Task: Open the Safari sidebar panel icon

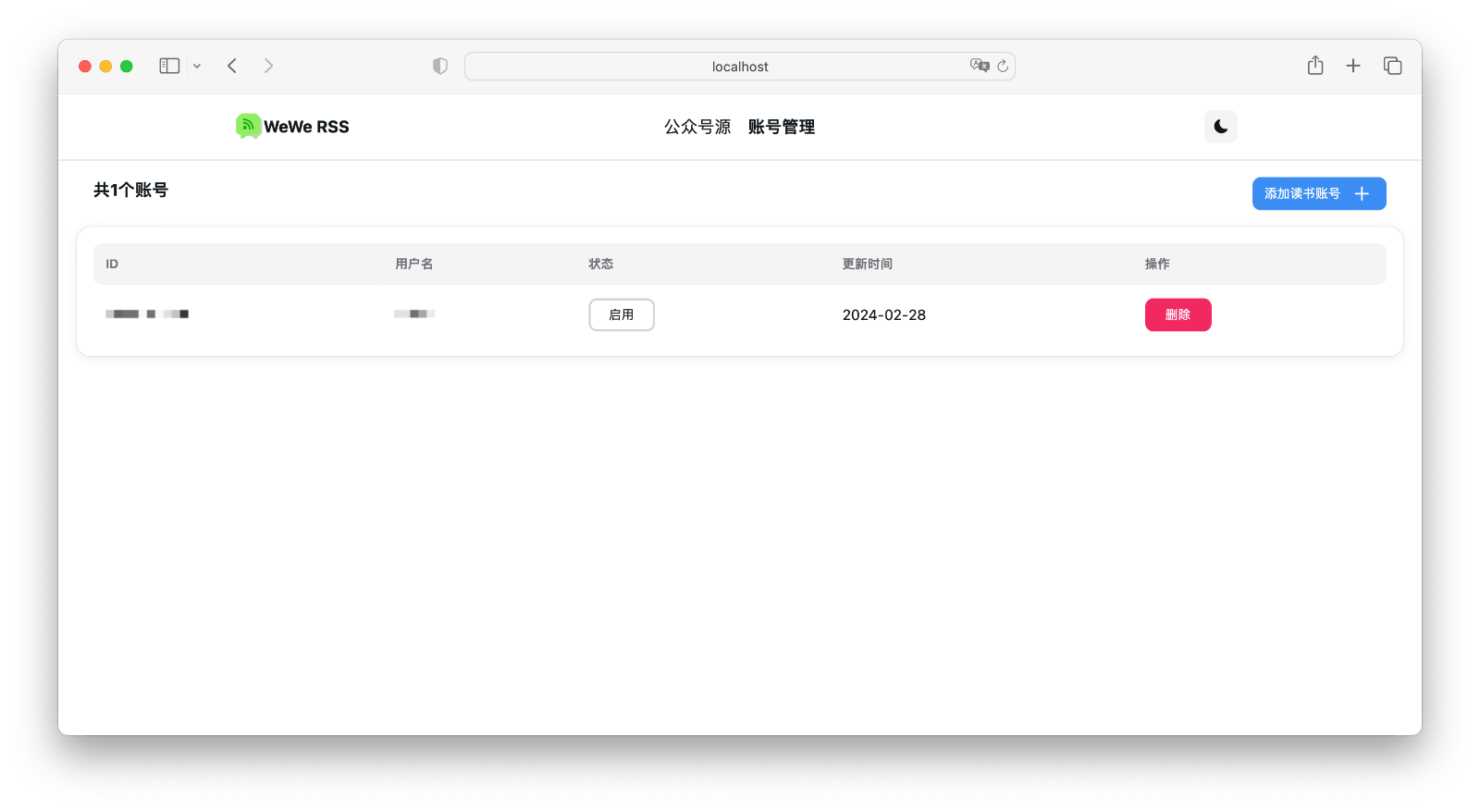Action: (169, 66)
